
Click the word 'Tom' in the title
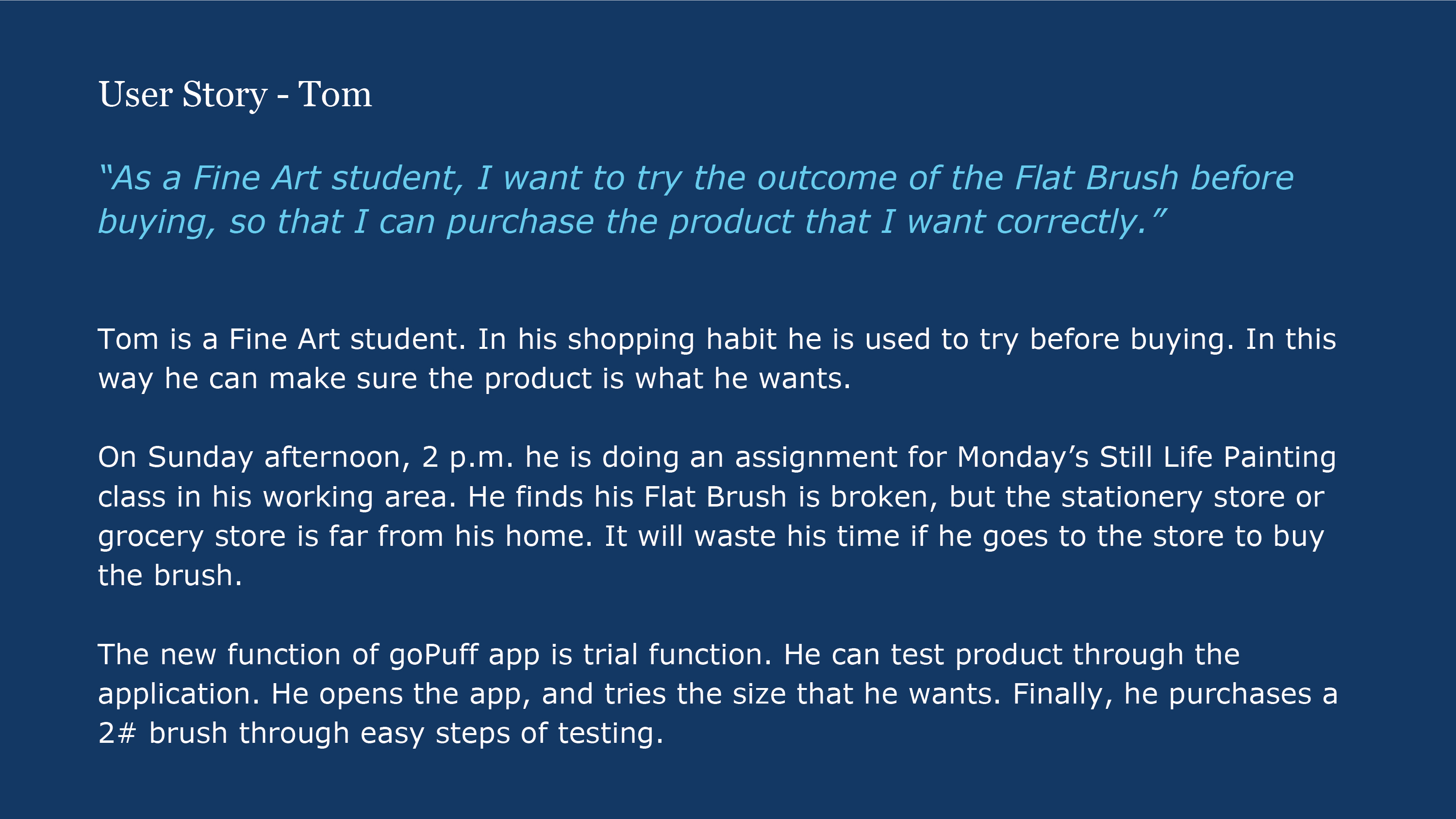pyautogui.click(x=335, y=94)
